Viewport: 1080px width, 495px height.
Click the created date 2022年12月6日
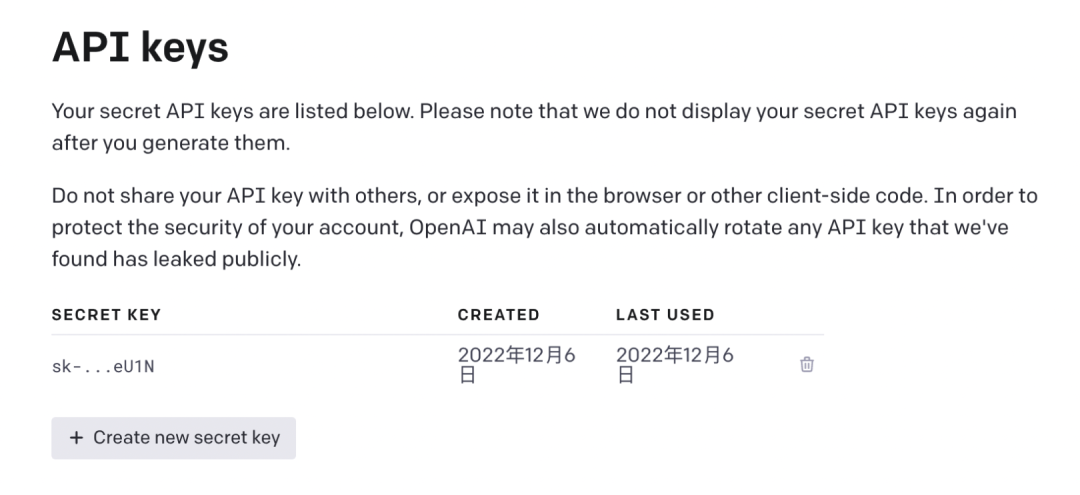tap(516, 365)
